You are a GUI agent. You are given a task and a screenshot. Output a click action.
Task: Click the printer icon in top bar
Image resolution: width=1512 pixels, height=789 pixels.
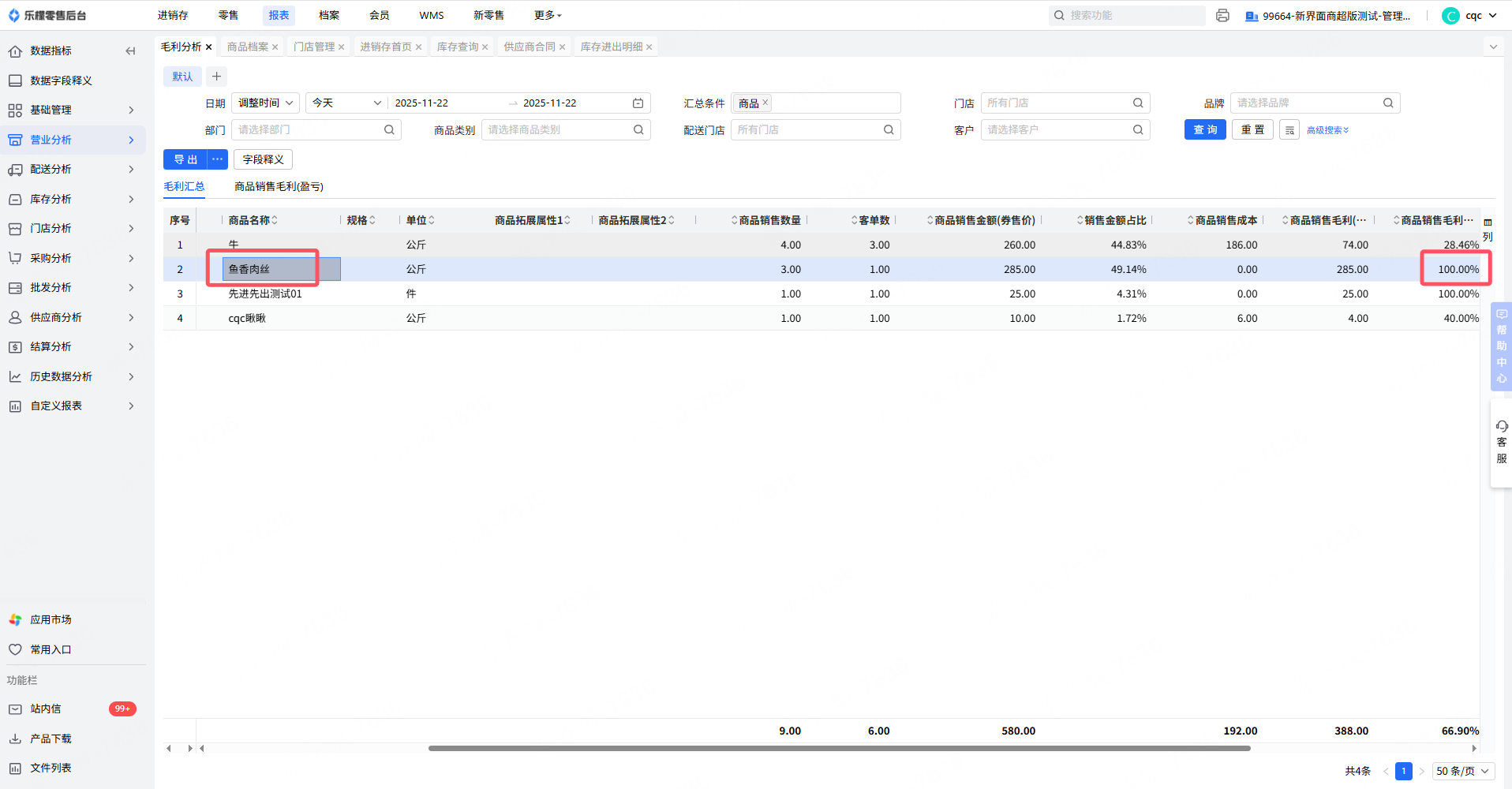point(1222,16)
